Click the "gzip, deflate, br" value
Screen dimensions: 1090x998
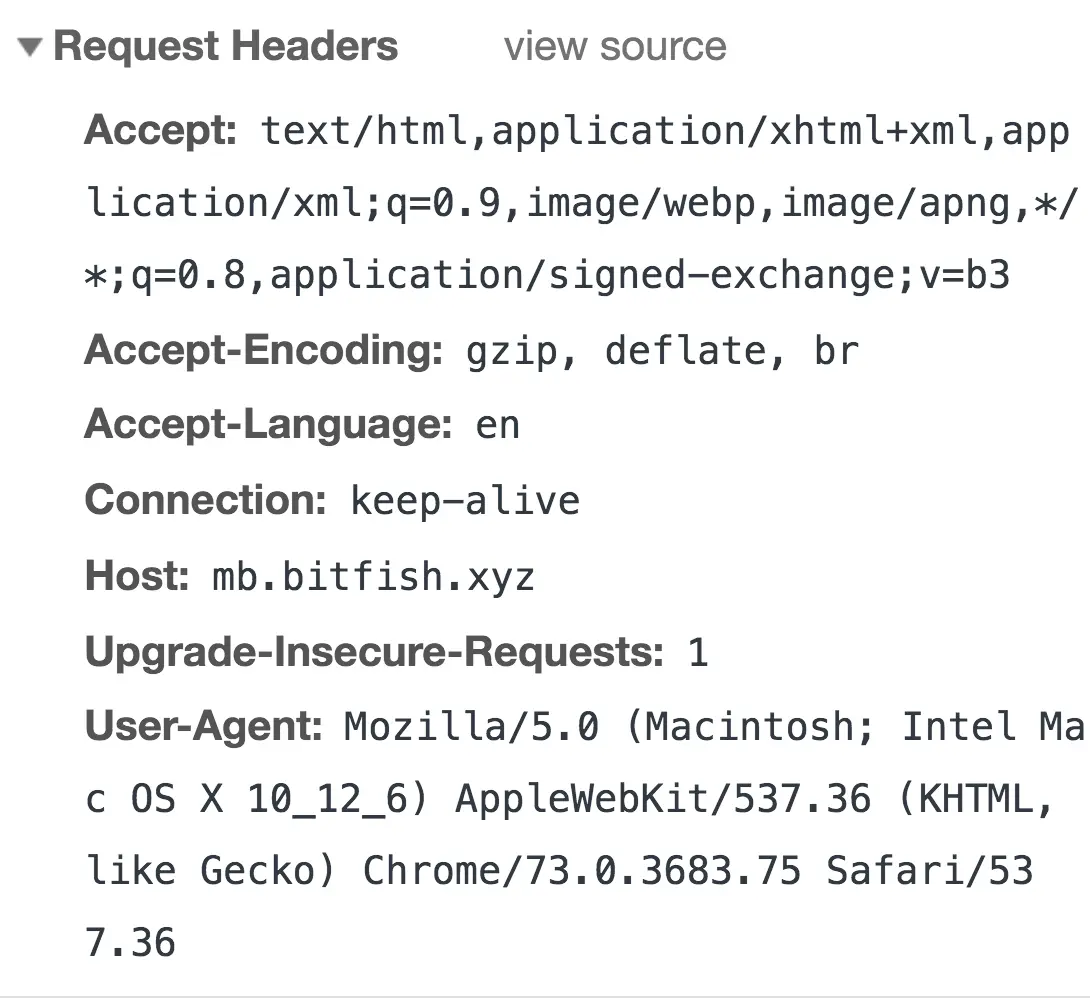(662, 351)
